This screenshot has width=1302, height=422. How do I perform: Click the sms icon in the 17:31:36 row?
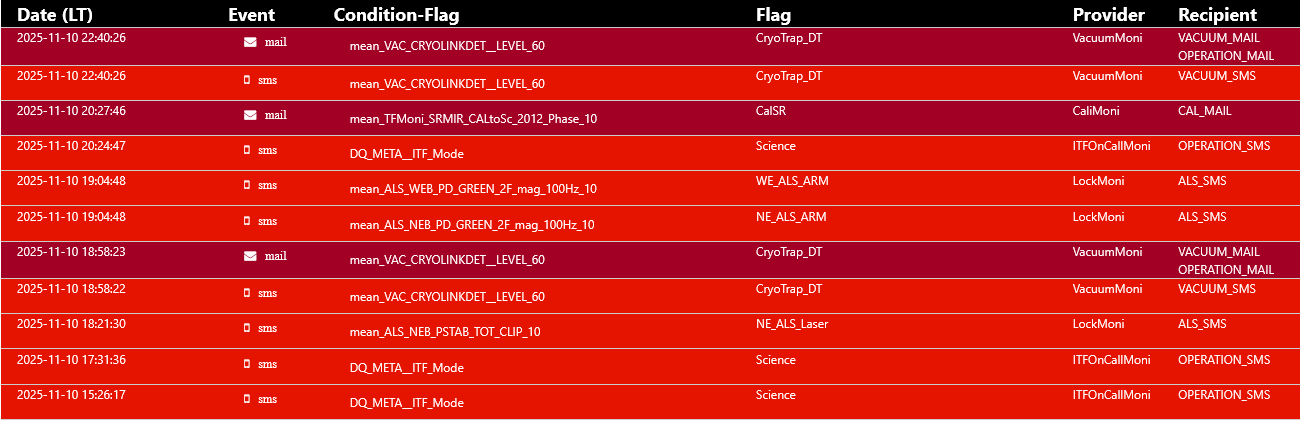coord(247,364)
